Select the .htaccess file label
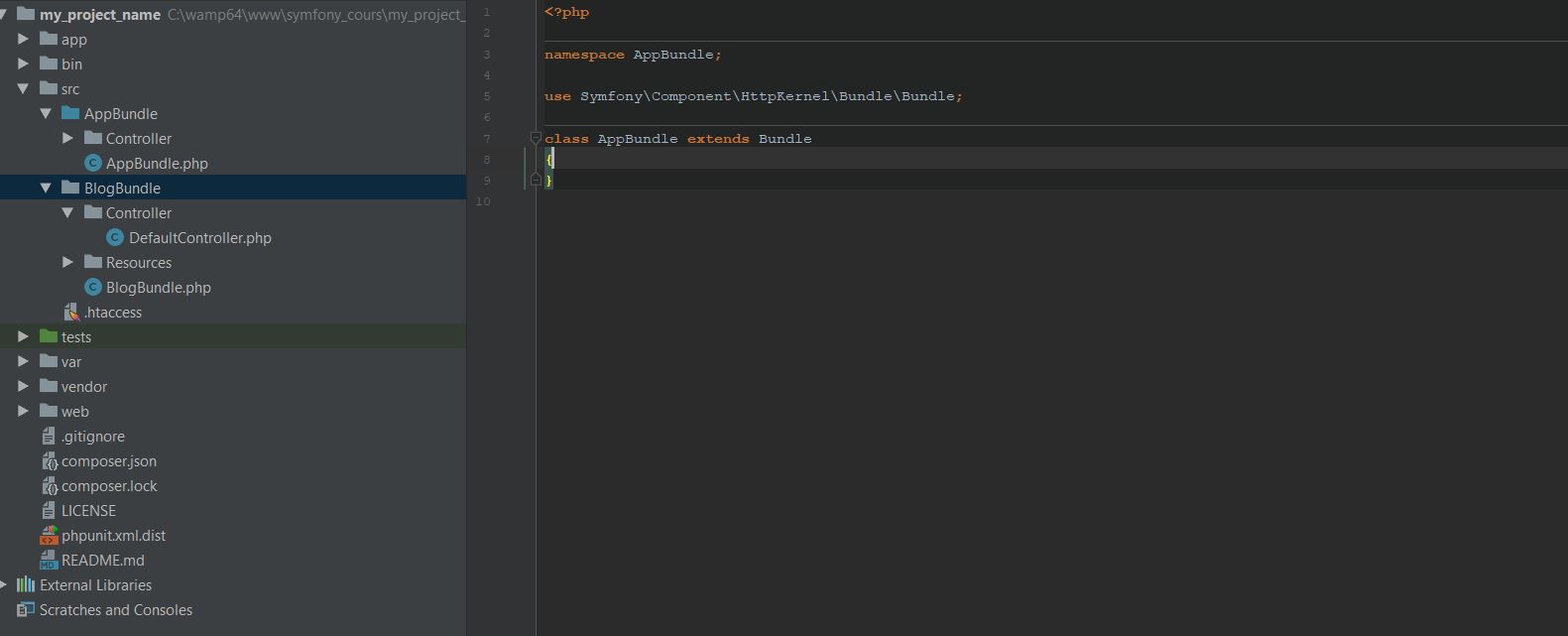The image size is (1568, 636). pos(113,313)
